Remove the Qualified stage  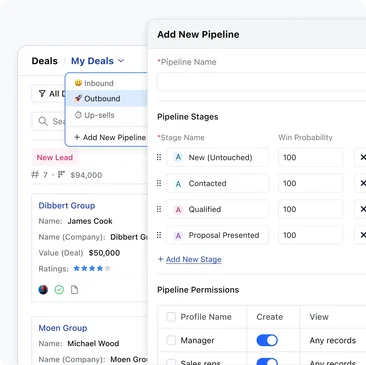(x=362, y=209)
